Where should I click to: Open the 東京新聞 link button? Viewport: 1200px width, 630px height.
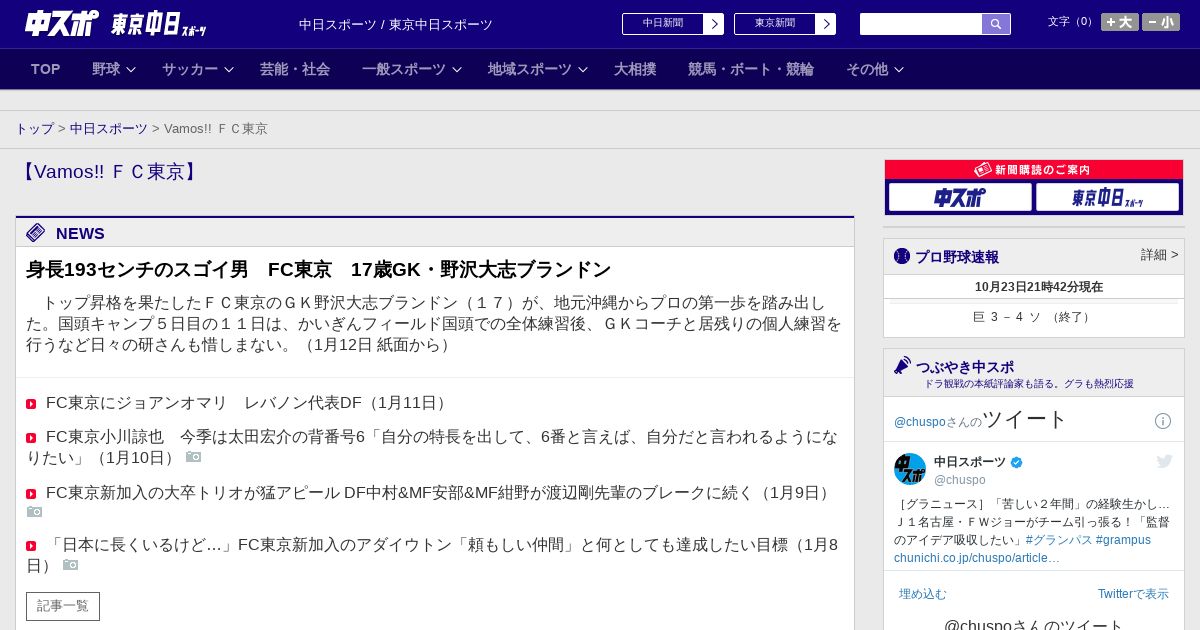(775, 24)
